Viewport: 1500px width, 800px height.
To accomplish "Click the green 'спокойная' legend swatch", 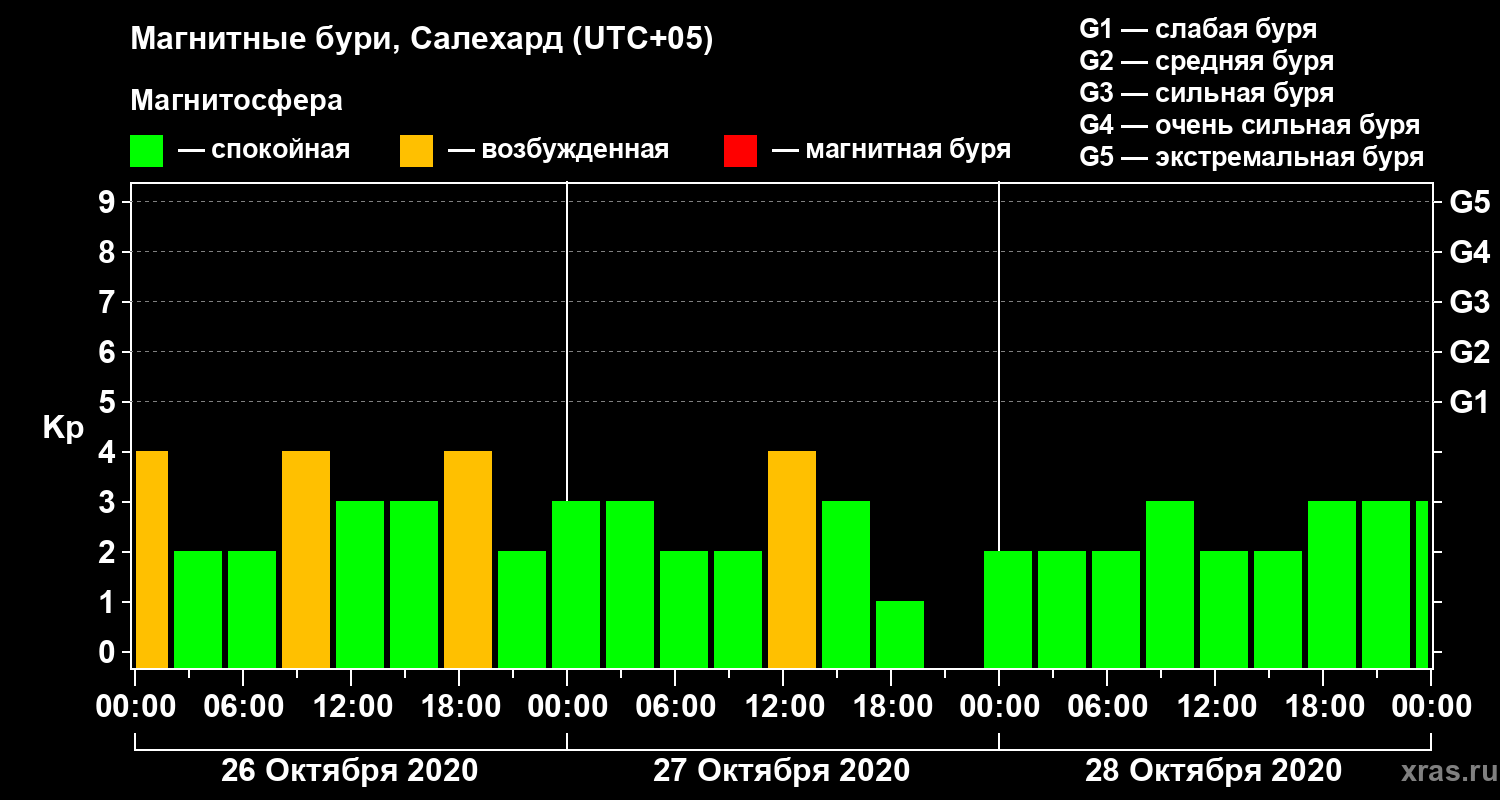I will (x=146, y=151).
